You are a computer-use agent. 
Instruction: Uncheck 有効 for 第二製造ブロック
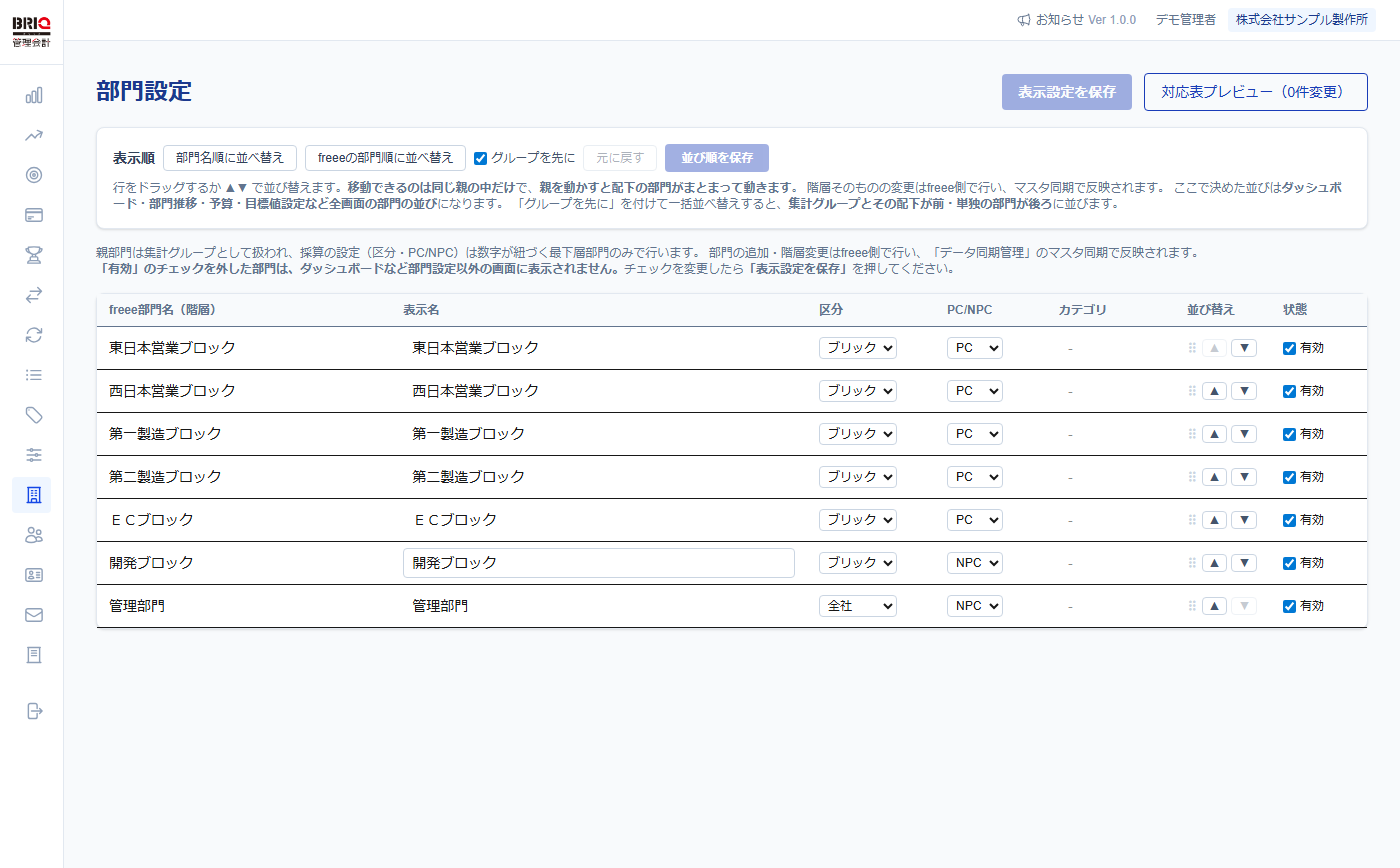point(1290,477)
